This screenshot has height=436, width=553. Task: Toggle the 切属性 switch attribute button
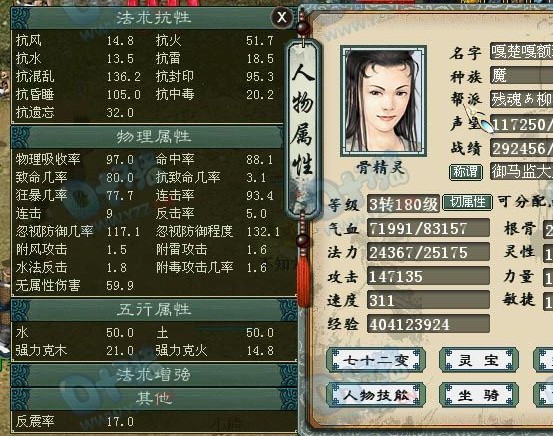click(x=467, y=202)
